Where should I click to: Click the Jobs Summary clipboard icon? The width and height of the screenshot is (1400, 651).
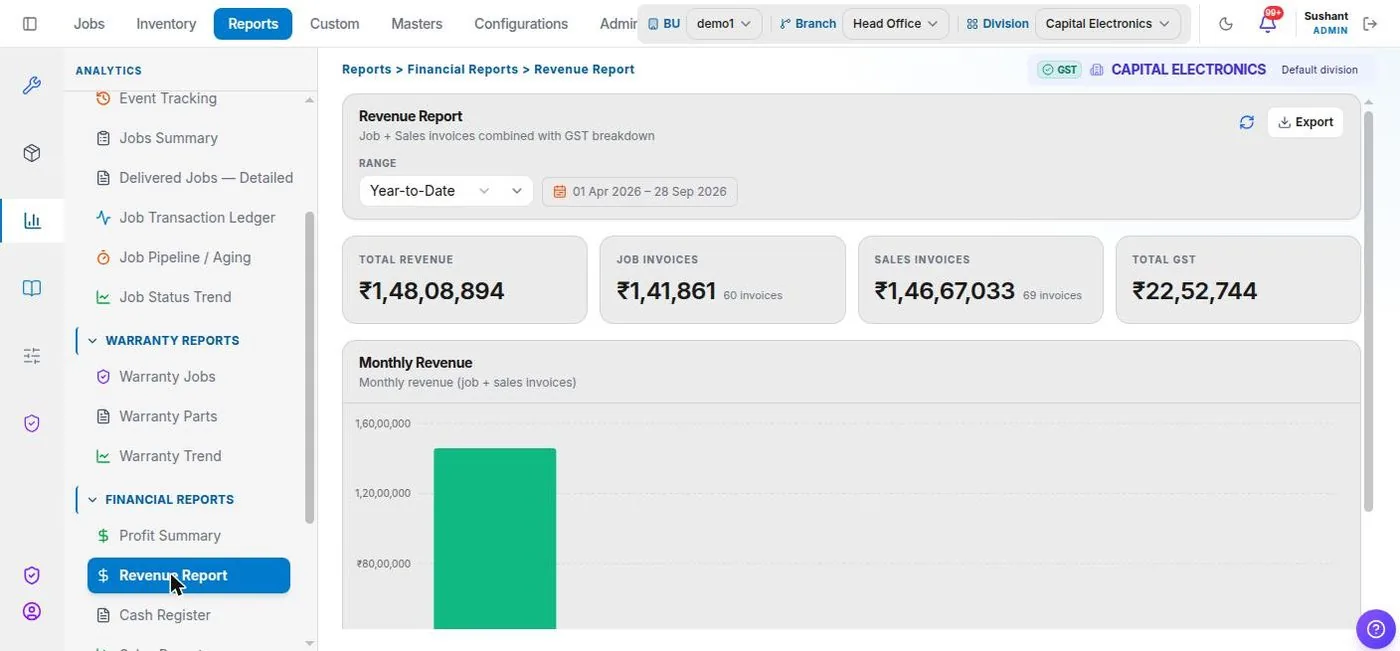(x=103, y=138)
